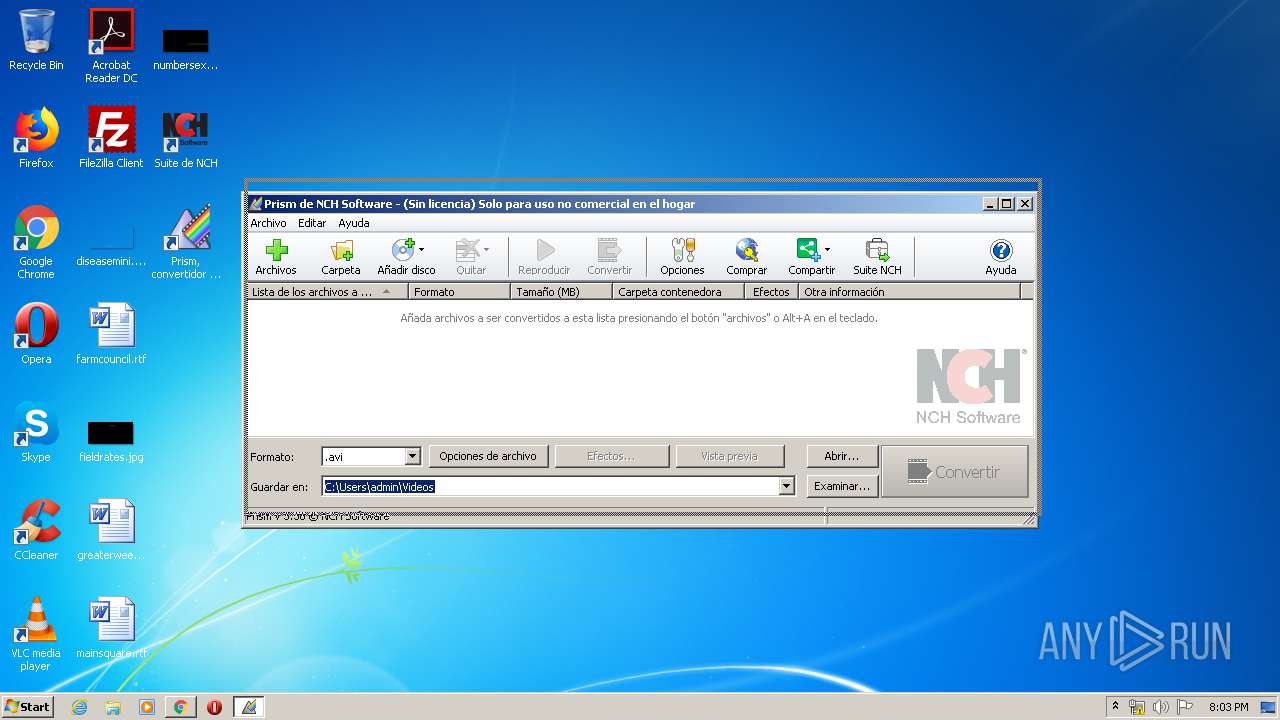Image resolution: width=1280 pixels, height=720 pixels.
Task: Click the Tamaño (MB) column header
Action: point(561,292)
